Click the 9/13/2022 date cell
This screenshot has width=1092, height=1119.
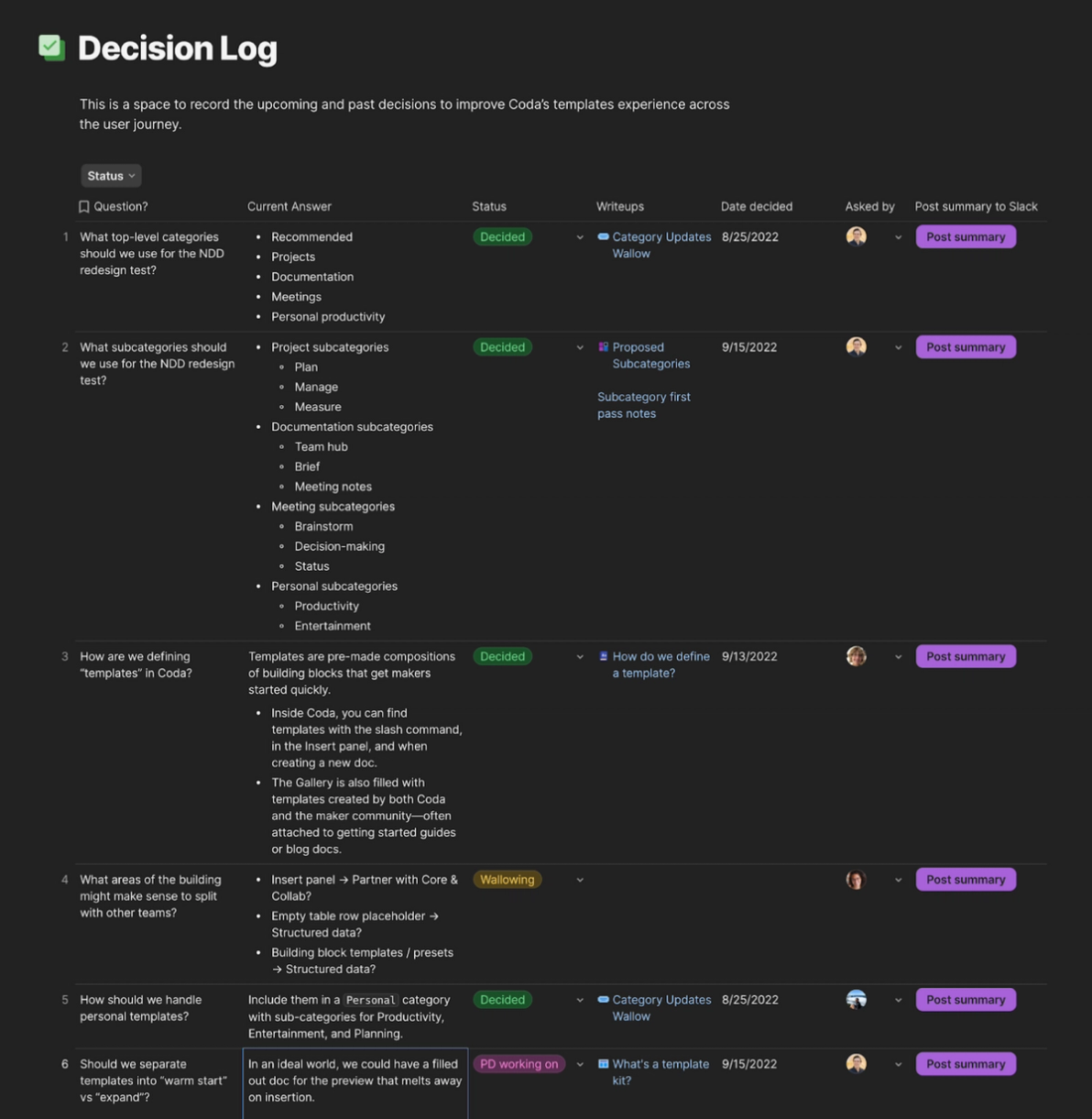coord(749,656)
